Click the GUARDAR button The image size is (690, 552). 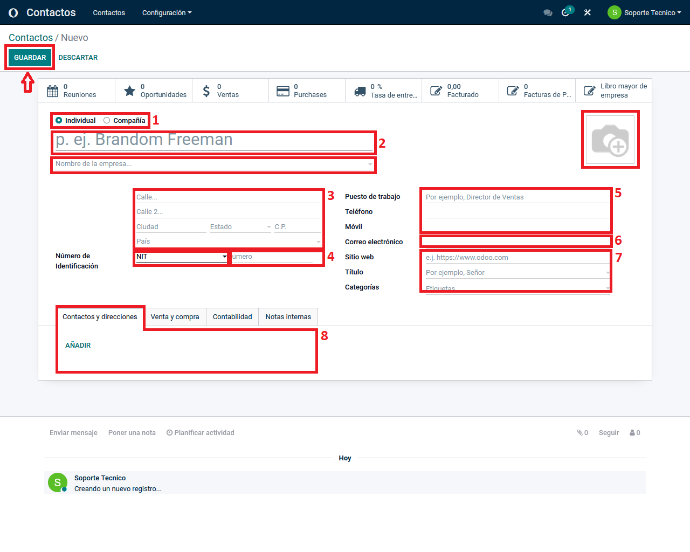pos(30,58)
